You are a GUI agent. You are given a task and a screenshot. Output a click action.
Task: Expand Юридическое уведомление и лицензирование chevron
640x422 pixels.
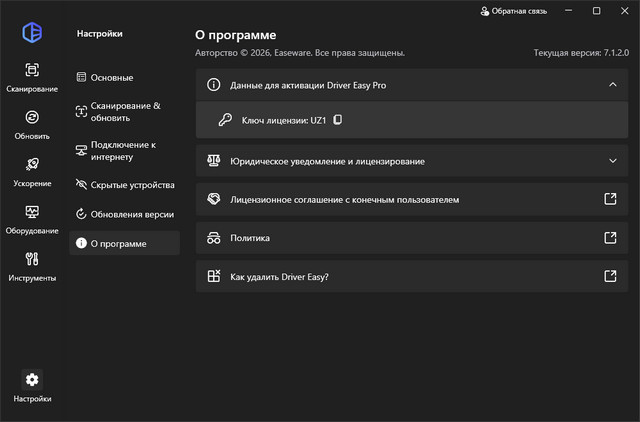pyautogui.click(x=613, y=161)
